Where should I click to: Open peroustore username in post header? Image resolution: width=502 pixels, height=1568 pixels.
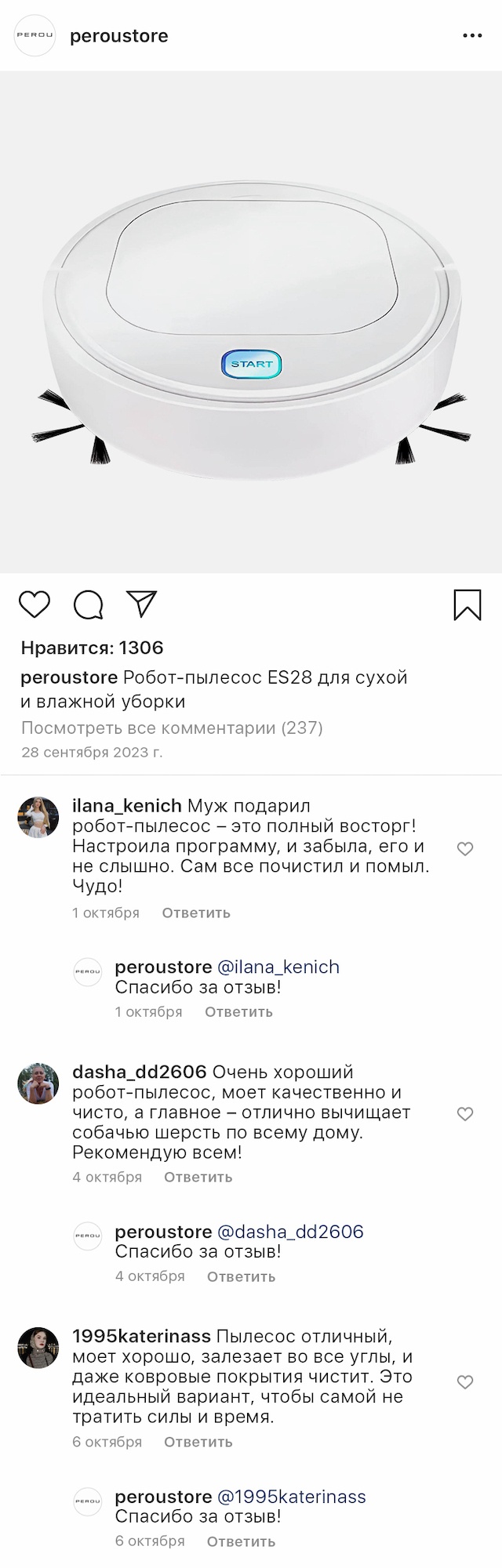119,36
